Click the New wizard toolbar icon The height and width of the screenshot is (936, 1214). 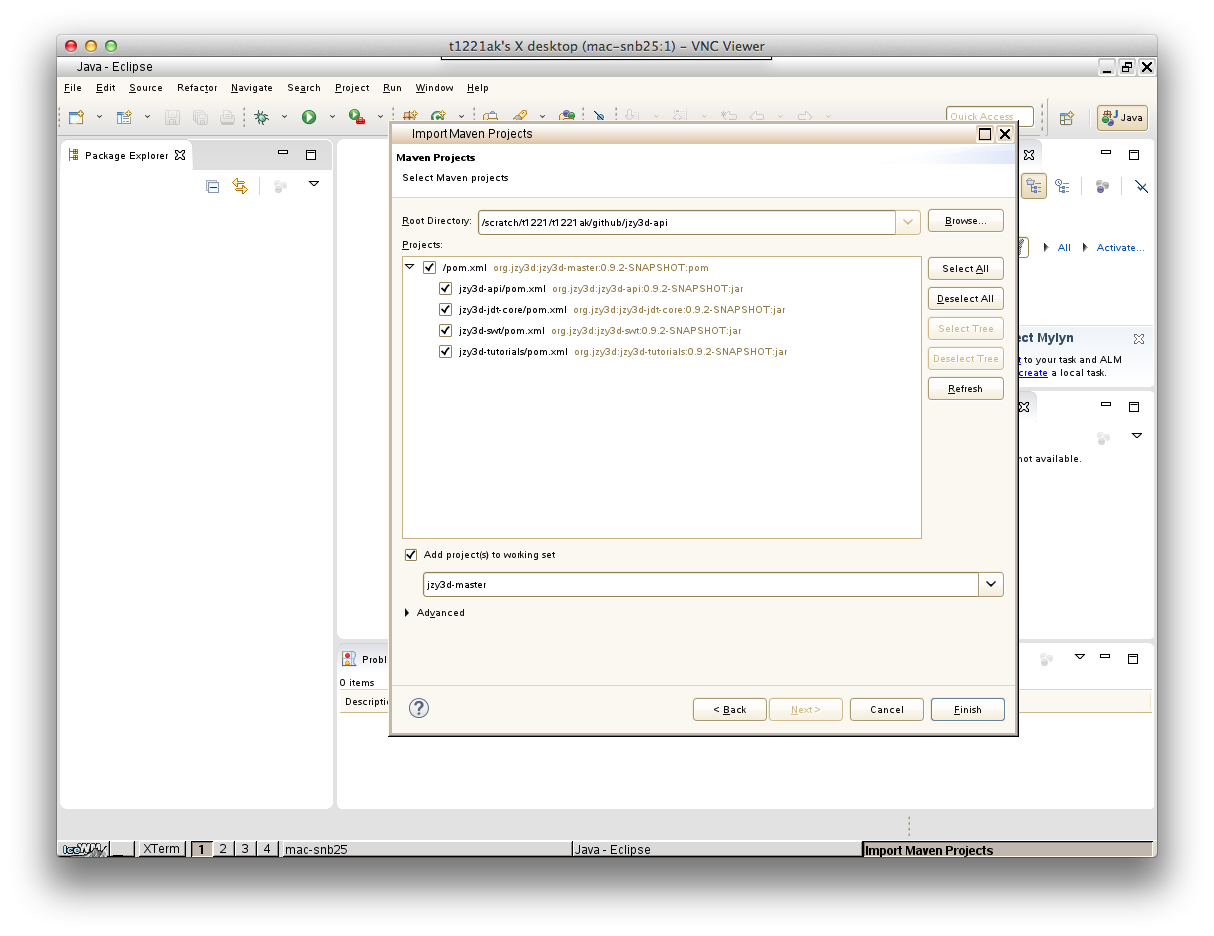point(76,117)
